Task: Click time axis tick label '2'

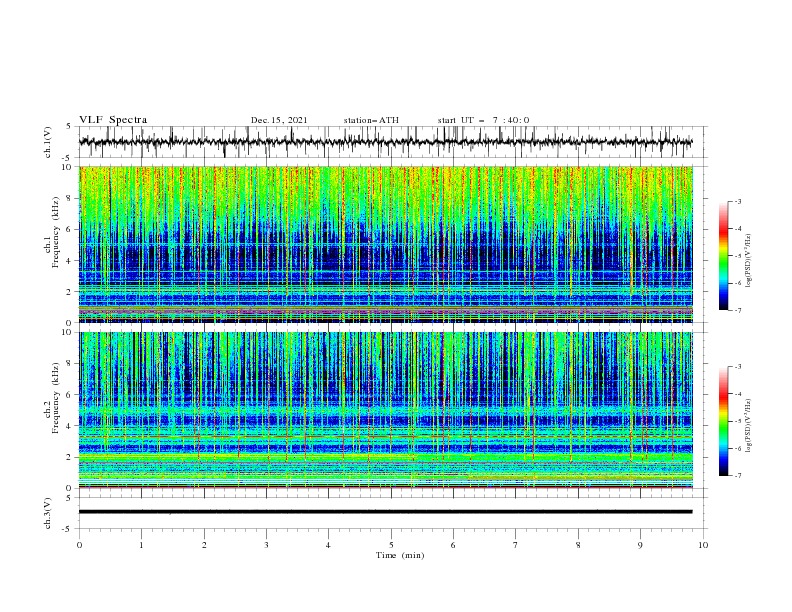Action: [x=204, y=545]
